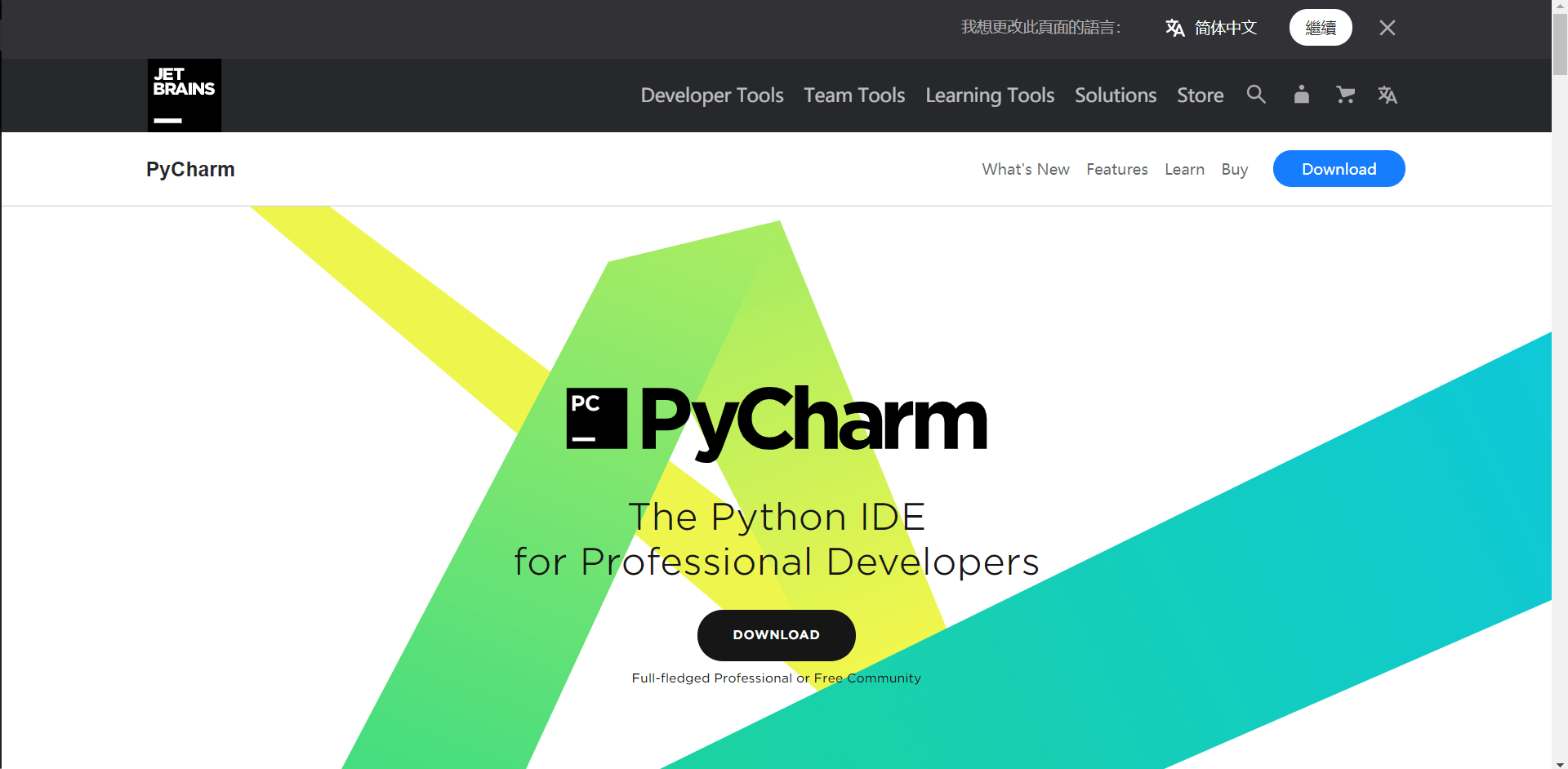Open the Solutions menu
Viewport: 1568px width, 769px height.
pos(1116,96)
